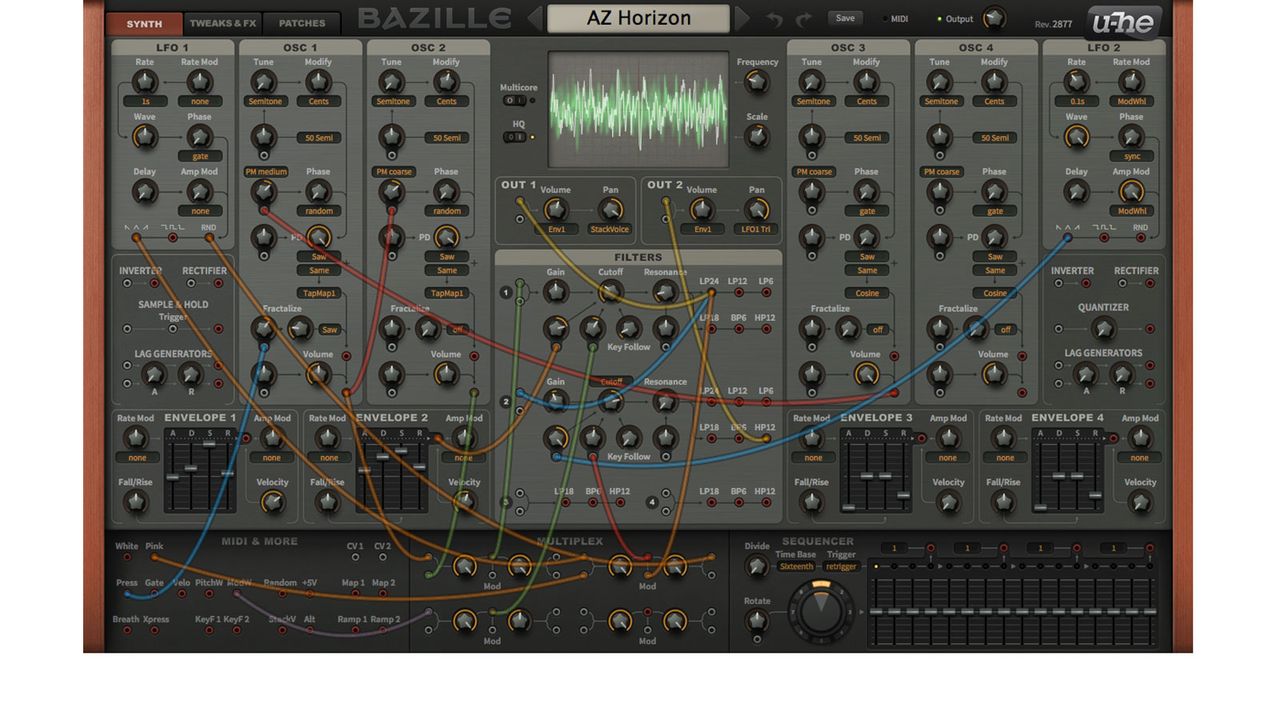Switch to the PATCHES tab
The image size is (1280, 720).
click(302, 23)
